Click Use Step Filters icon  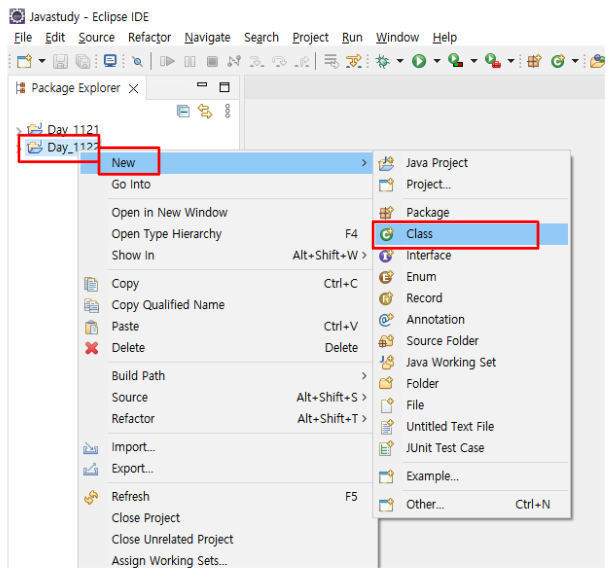coord(354,61)
